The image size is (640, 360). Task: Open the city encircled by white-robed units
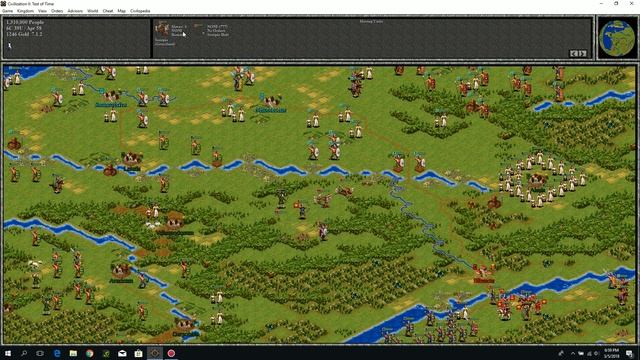[538, 180]
